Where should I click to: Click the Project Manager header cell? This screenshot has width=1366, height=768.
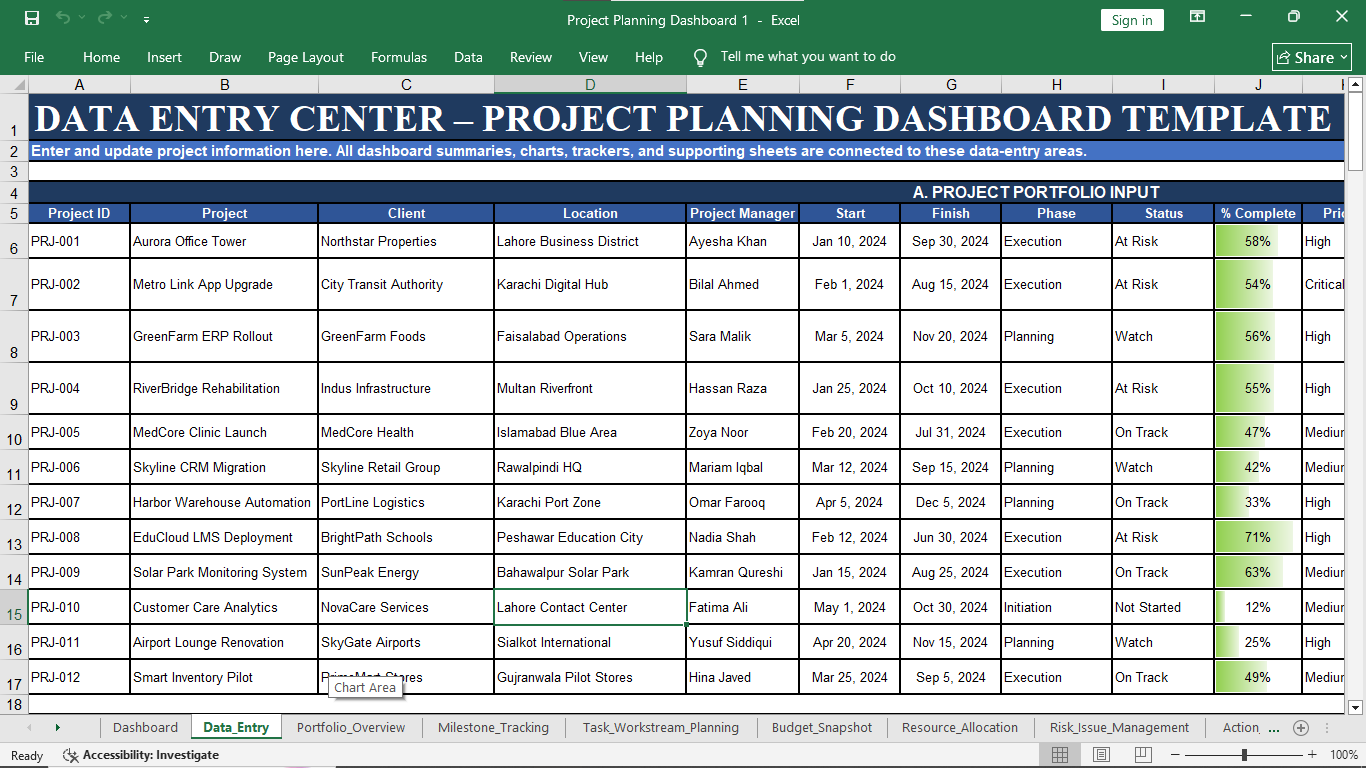coord(742,213)
